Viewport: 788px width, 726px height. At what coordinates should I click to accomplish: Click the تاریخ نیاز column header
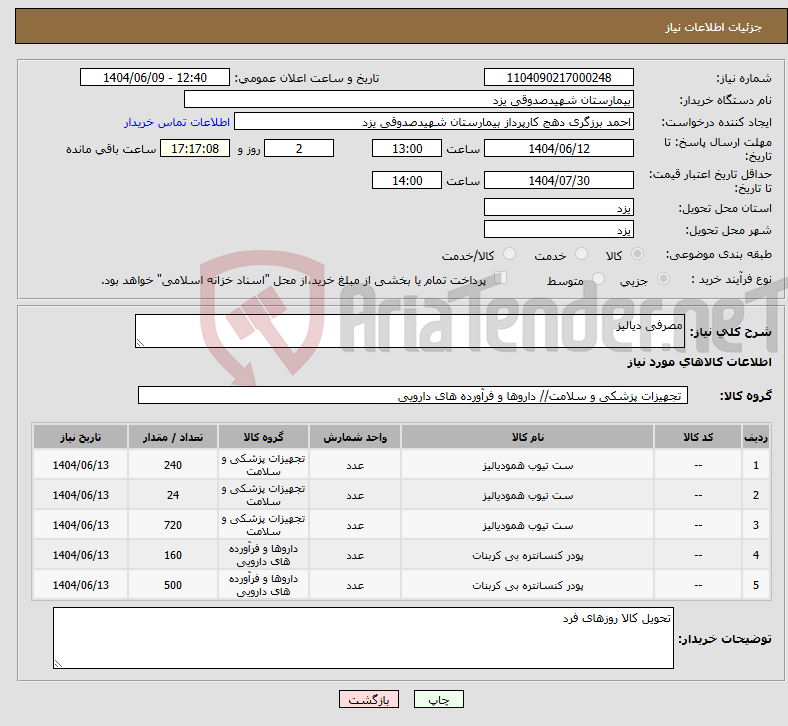point(80,437)
